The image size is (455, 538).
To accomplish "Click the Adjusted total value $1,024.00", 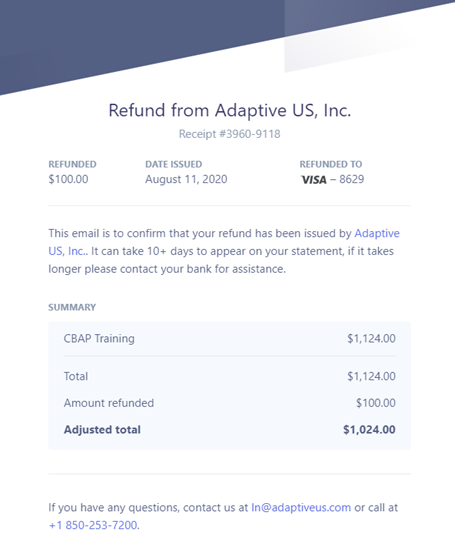I will pyautogui.click(x=369, y=430).
